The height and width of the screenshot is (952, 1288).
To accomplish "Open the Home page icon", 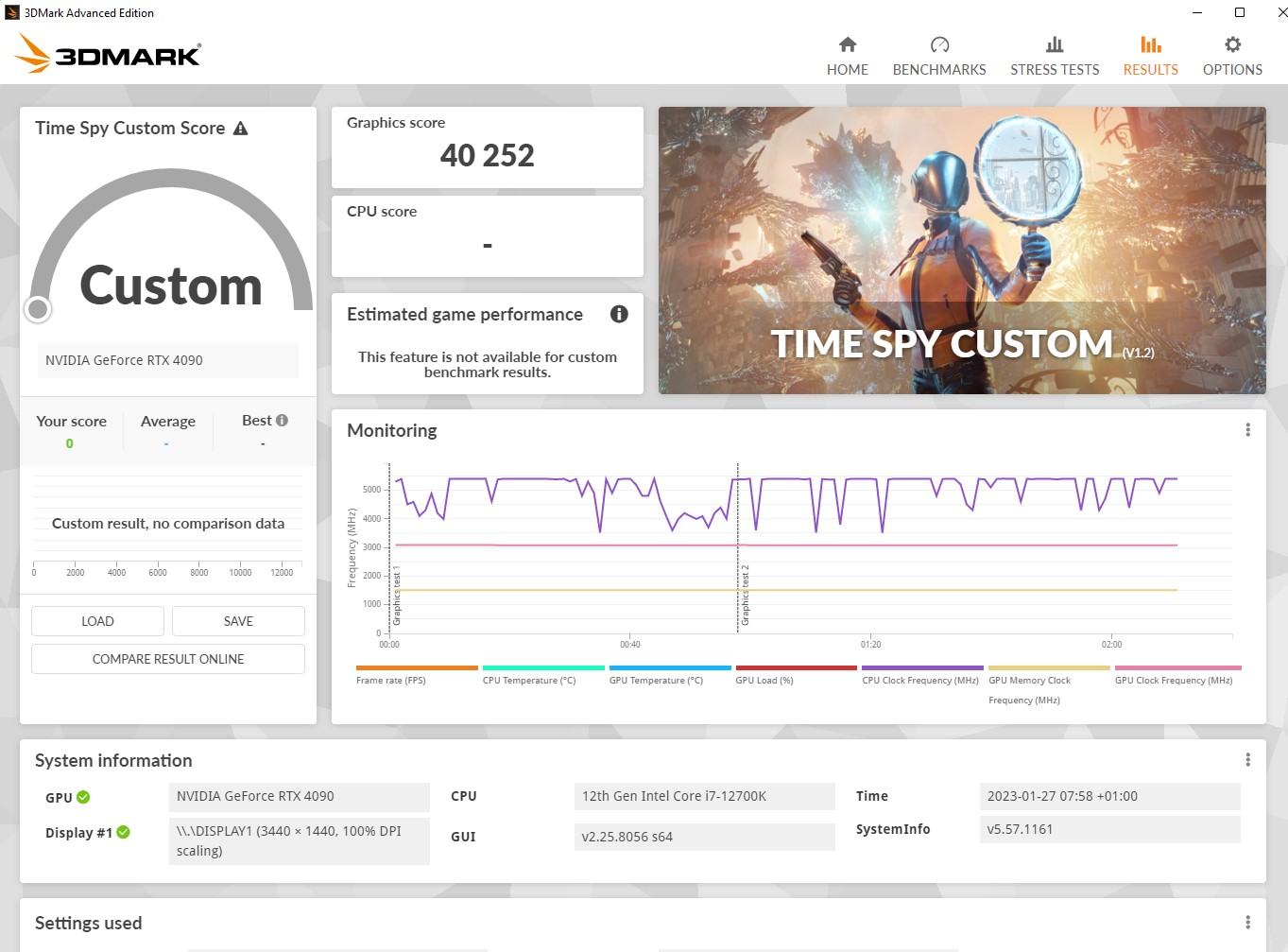I will [x=848, y=44].
